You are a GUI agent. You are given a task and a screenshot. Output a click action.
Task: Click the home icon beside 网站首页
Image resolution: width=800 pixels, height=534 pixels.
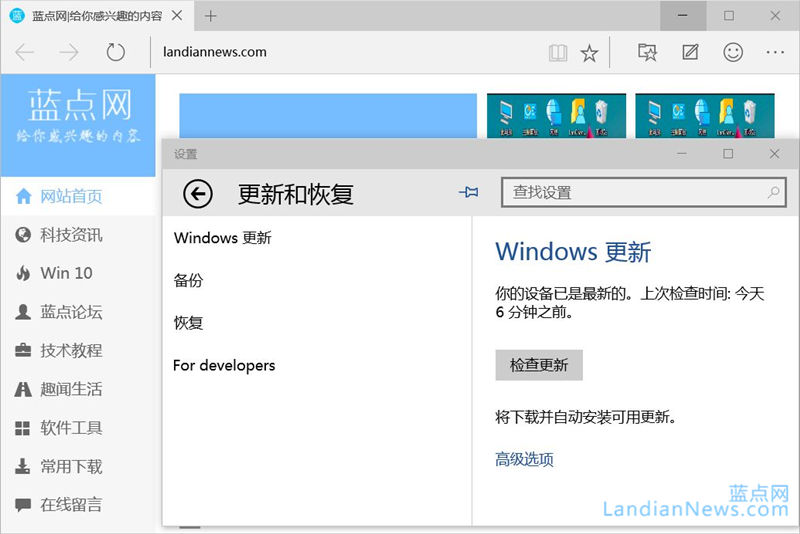pos(23,196)
